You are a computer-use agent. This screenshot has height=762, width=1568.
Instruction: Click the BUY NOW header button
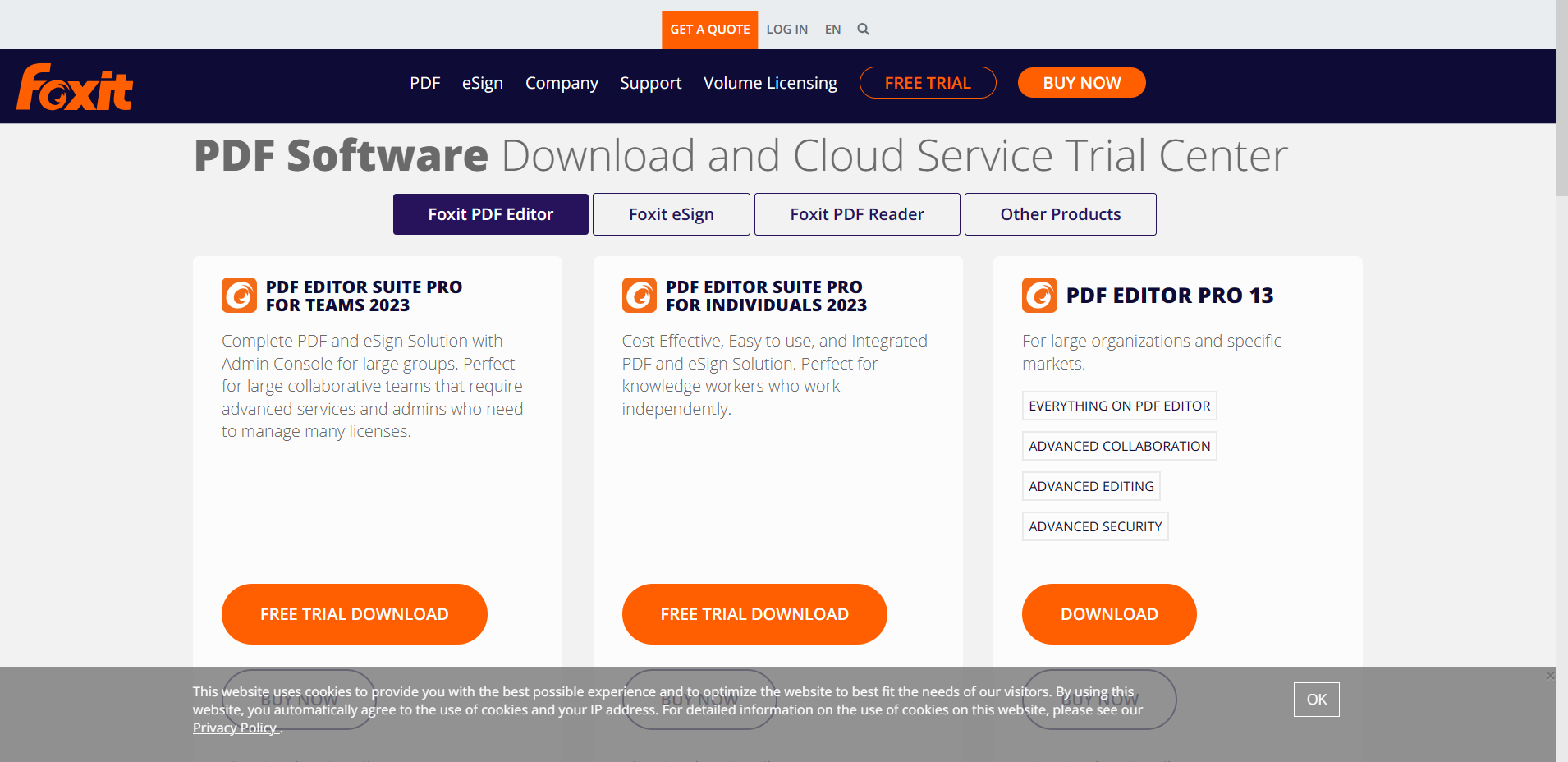tap(1082, 83)
